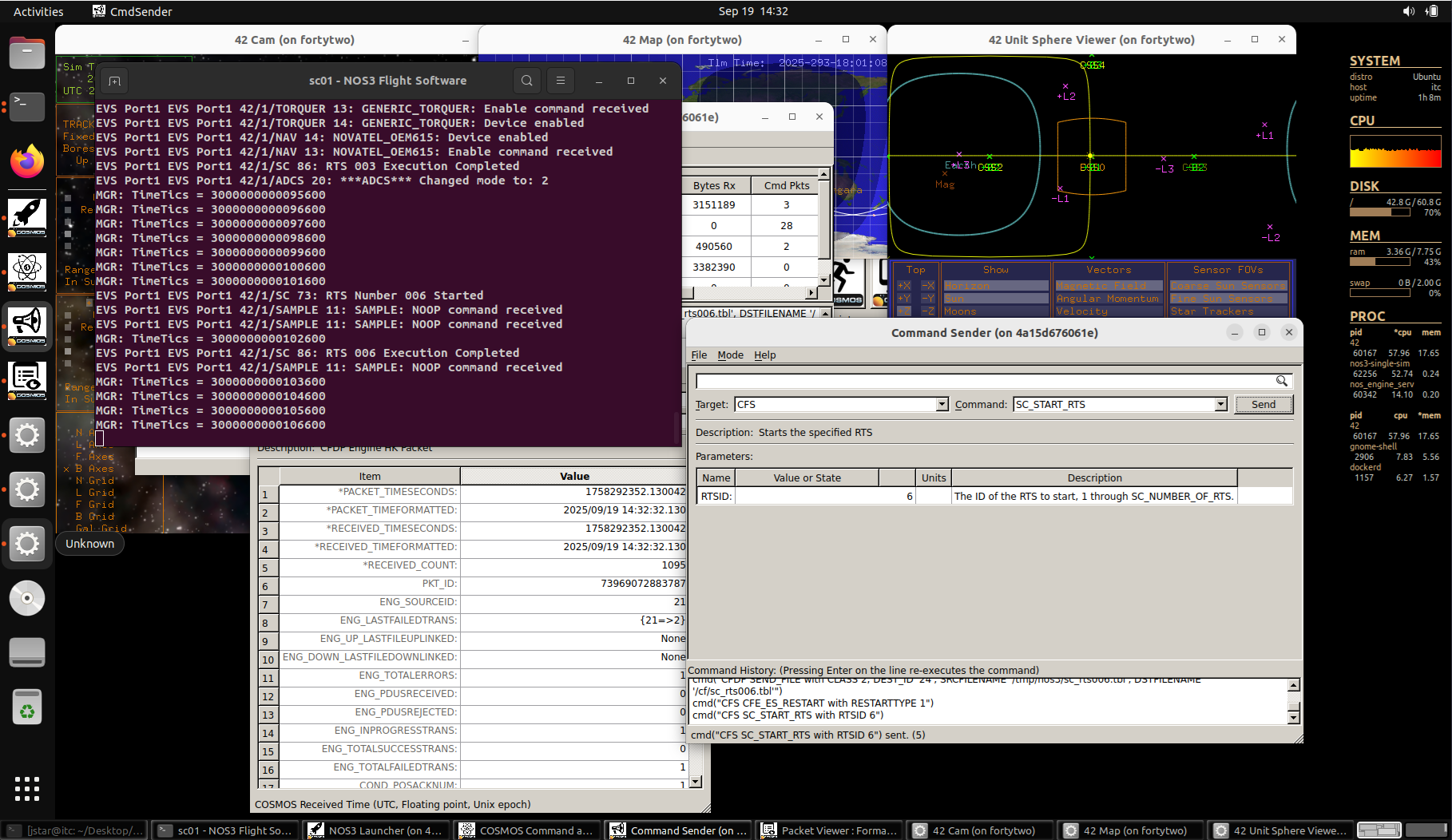The width and height of the screenshot is (1452, 840).
Task: Toggle the Angular Momentum vector
Action: 1109,299
